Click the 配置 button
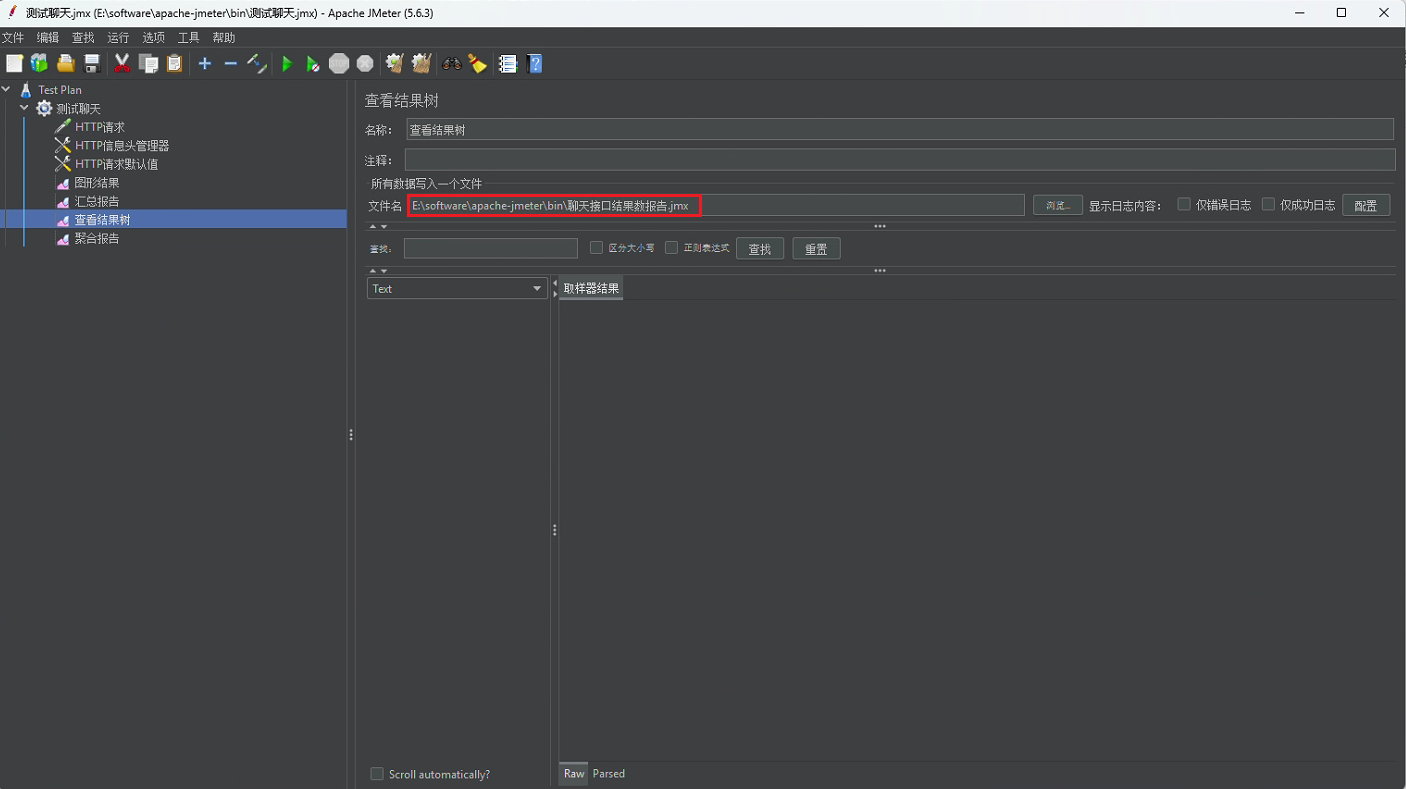 (1365, 205)
